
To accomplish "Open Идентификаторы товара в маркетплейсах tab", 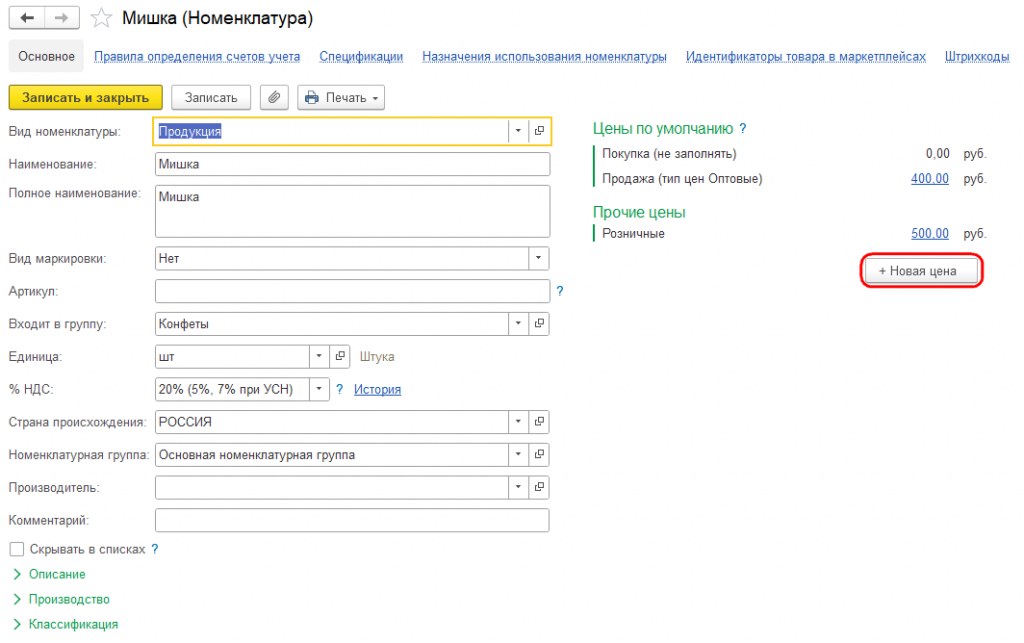I will (x=806, y=57).
